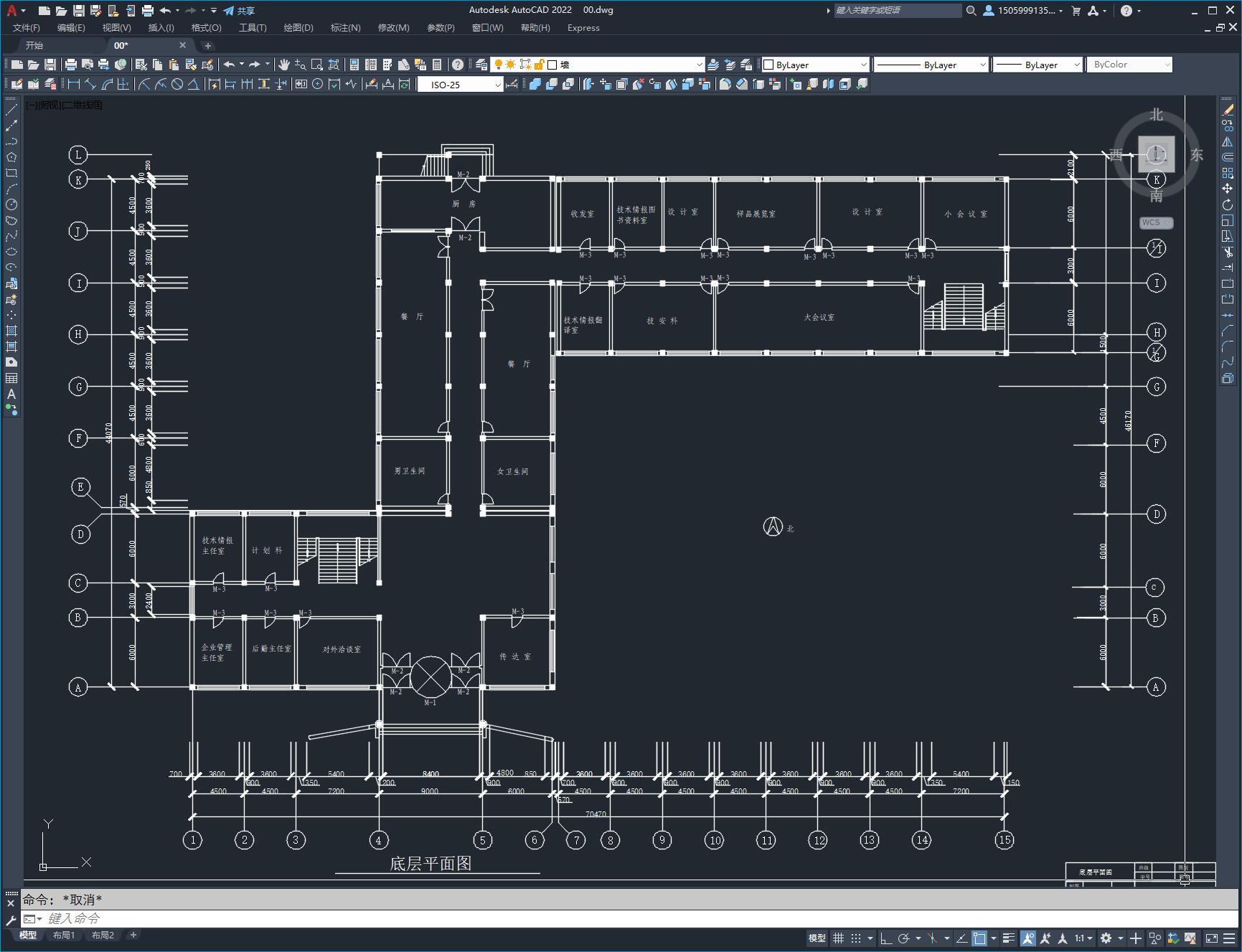The image size is (1242, 952).
Task: Click the Mirror tool in modify toolbar
Action: pyautogui.click(x=1228, y=141)
